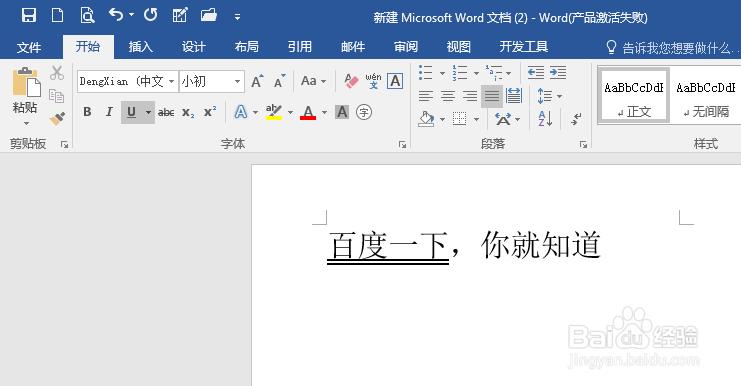The width and height of the screenshot is (741, 386).
Task: Create a new blank document from quick access
Action: tap(57, 16)
